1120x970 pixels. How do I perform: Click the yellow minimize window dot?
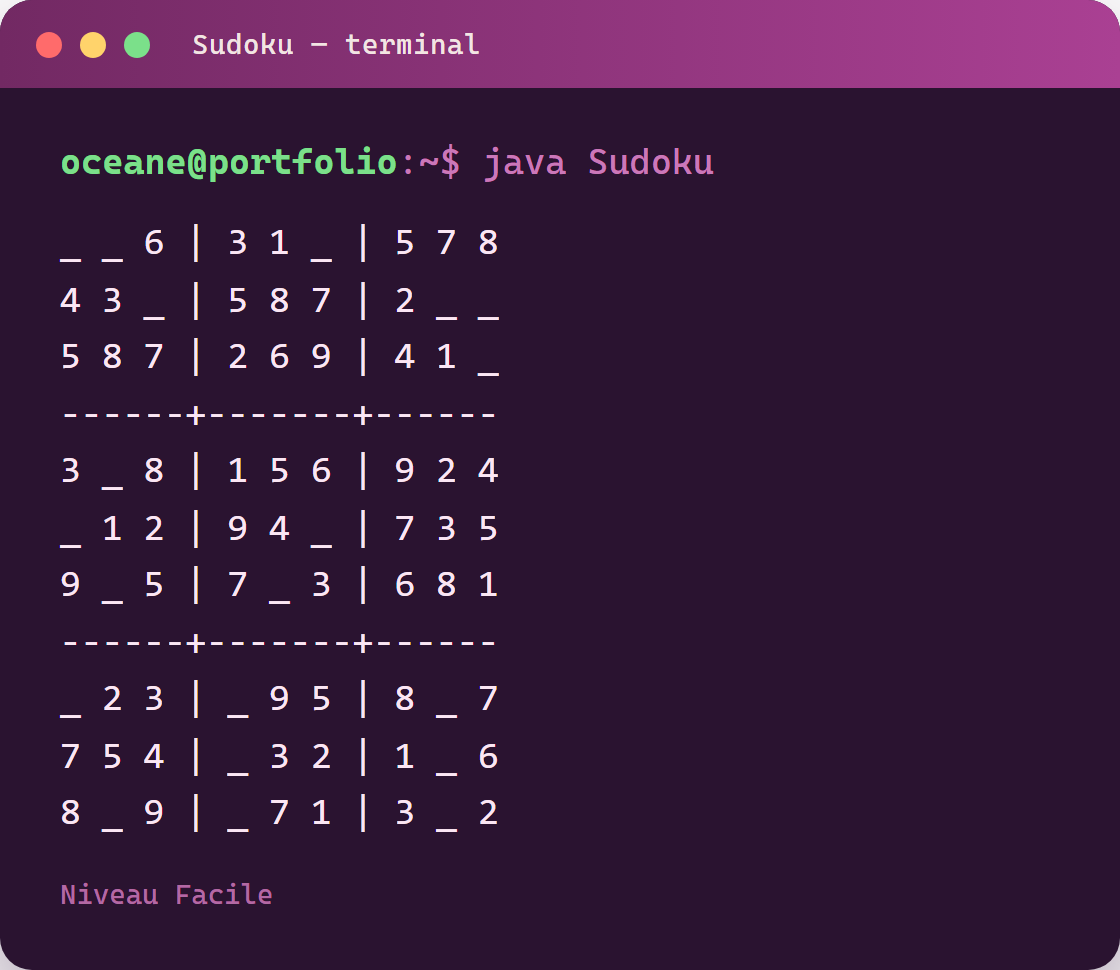point(93,45)
